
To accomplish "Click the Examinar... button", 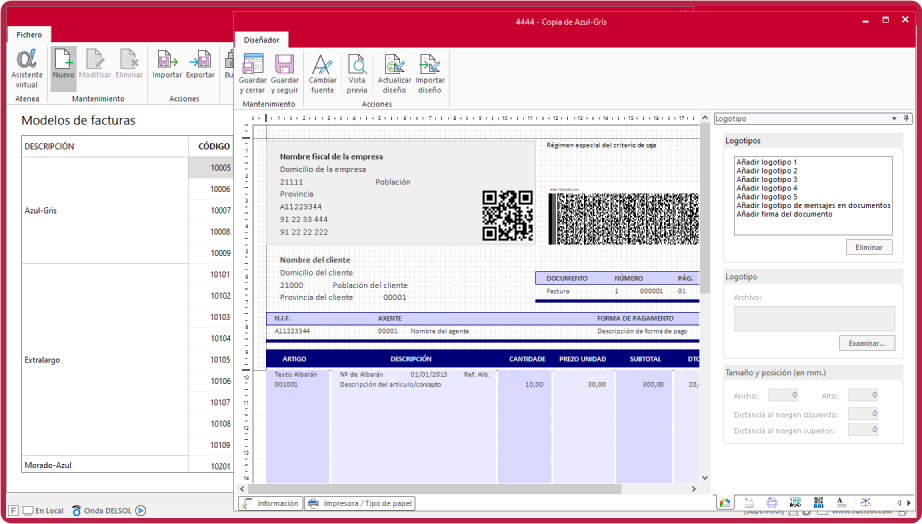I will tap(866, 343).
